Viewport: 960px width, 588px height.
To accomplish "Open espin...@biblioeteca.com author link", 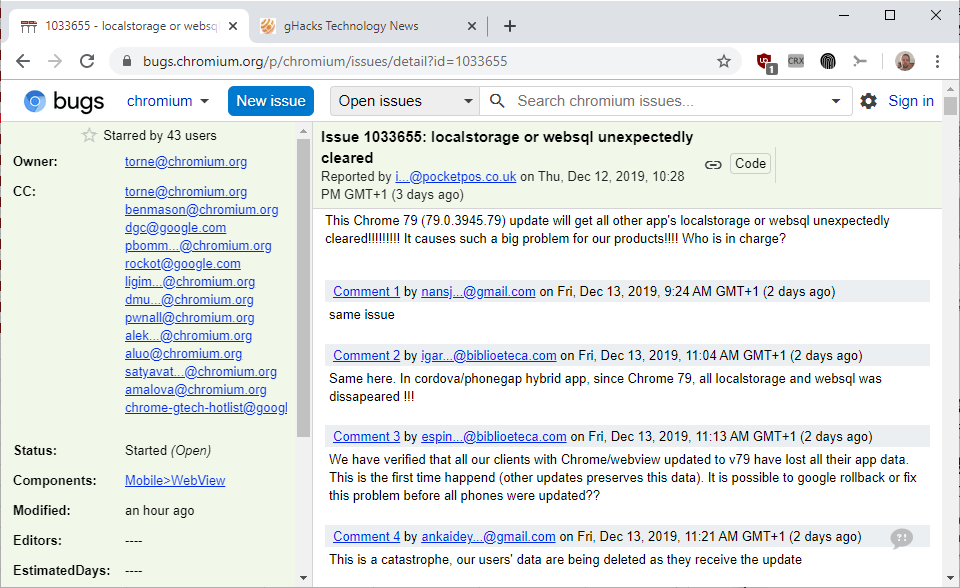I will click(493, 437).
